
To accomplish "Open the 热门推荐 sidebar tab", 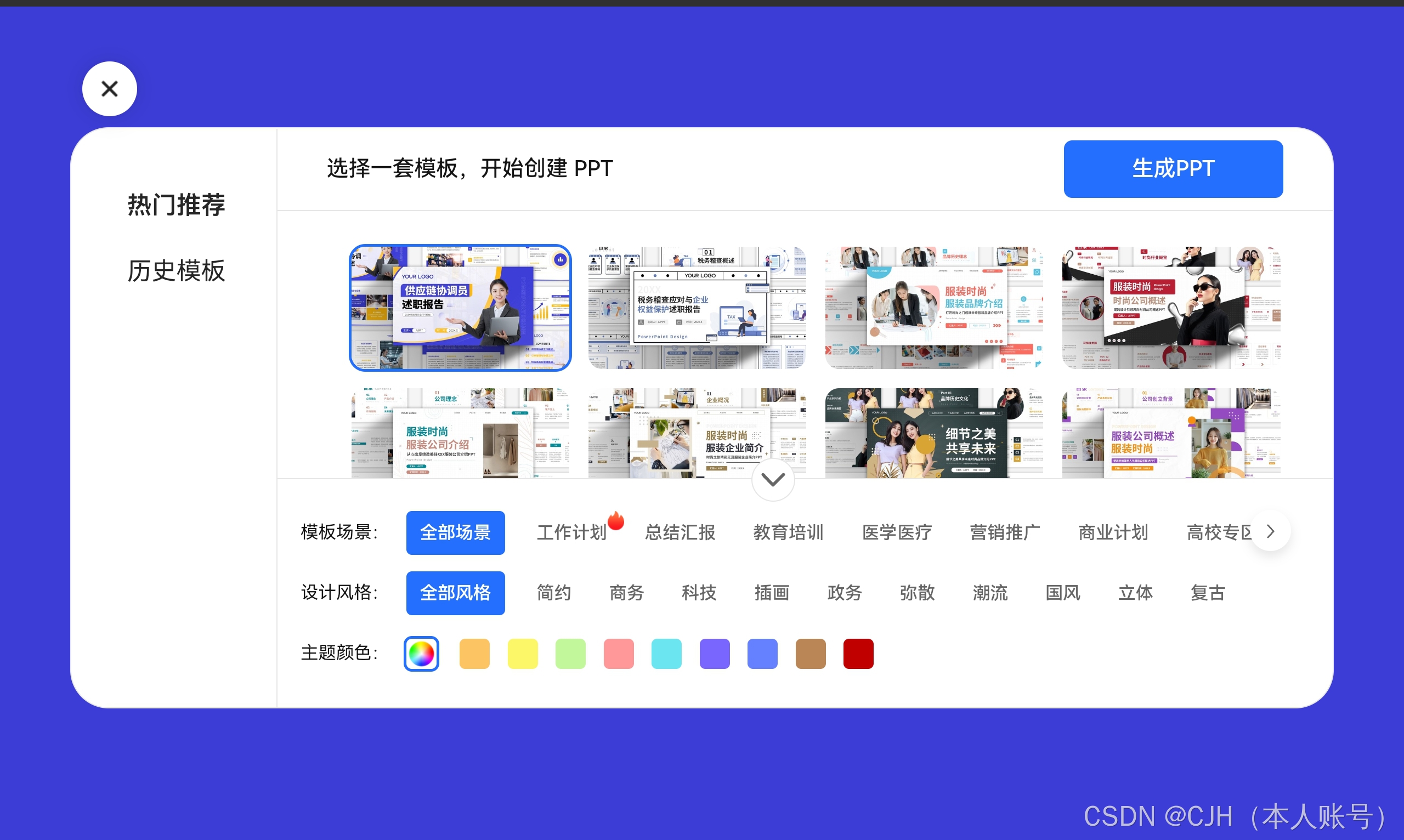I will point(176,205).
